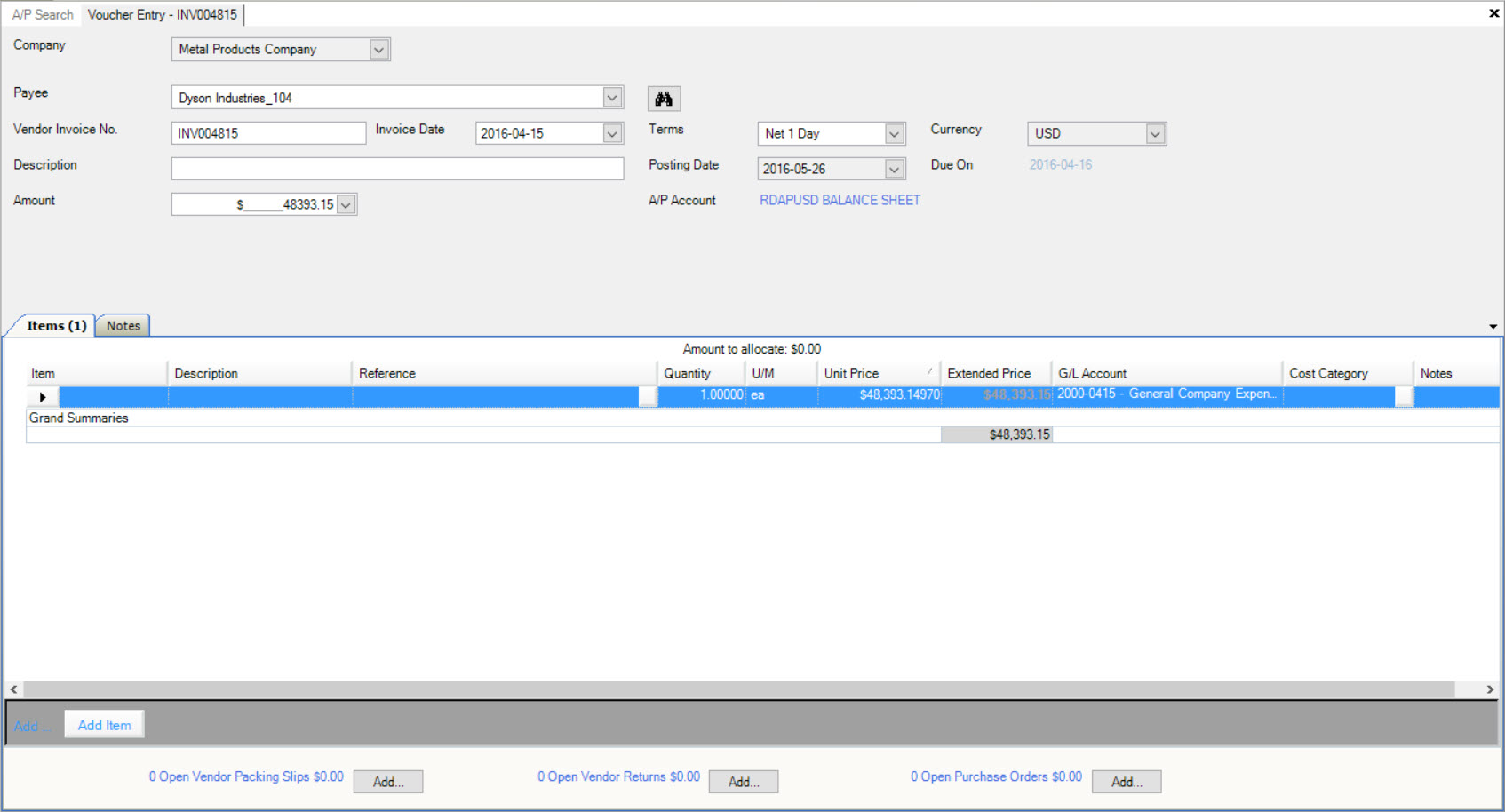Open the RDAPUSD BALANCE SHEET link

[840, 200]
